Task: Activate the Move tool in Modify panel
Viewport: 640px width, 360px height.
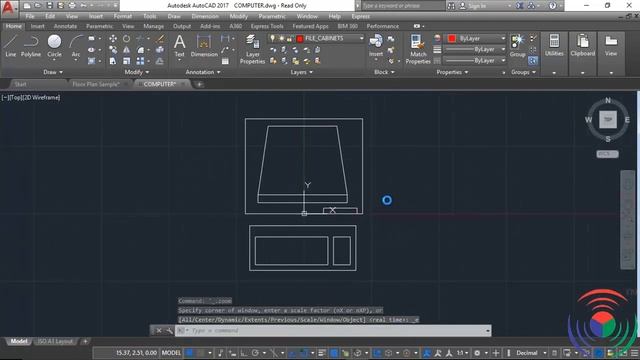Action: coord(113,38)
